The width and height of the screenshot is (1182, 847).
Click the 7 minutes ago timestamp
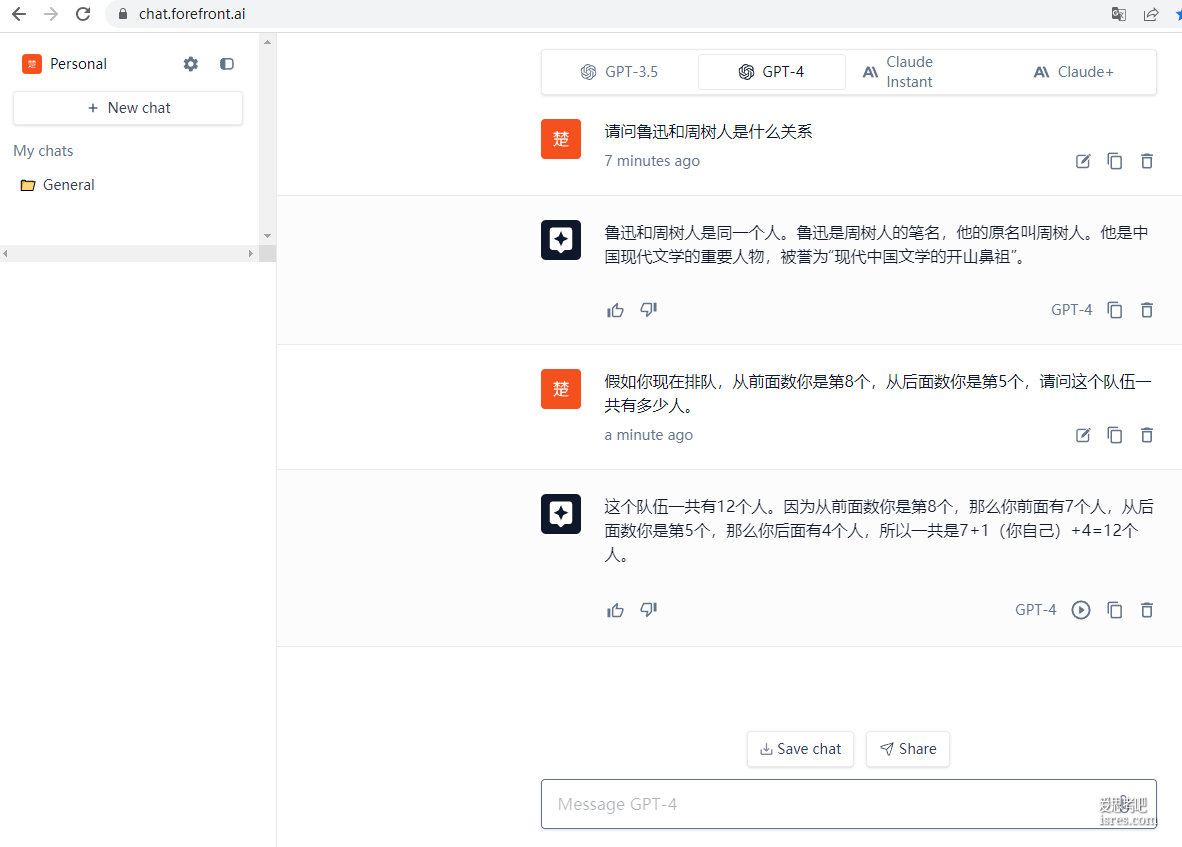pyautogui.click(x=652, y=161)
